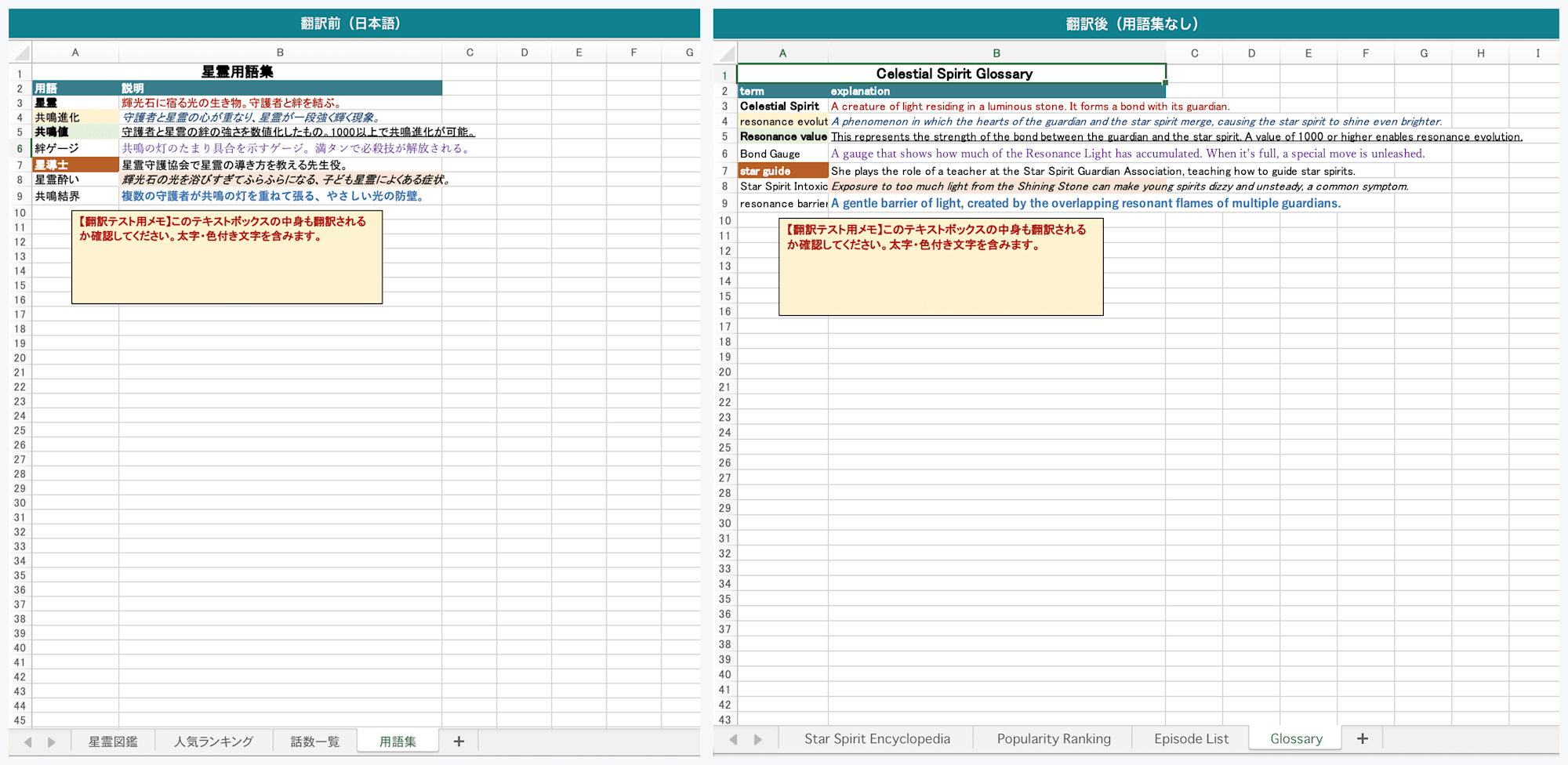This screenshot has height=765, width=1568.
Task: Go to next sheet in right spreadsheet
Action: 757,739
